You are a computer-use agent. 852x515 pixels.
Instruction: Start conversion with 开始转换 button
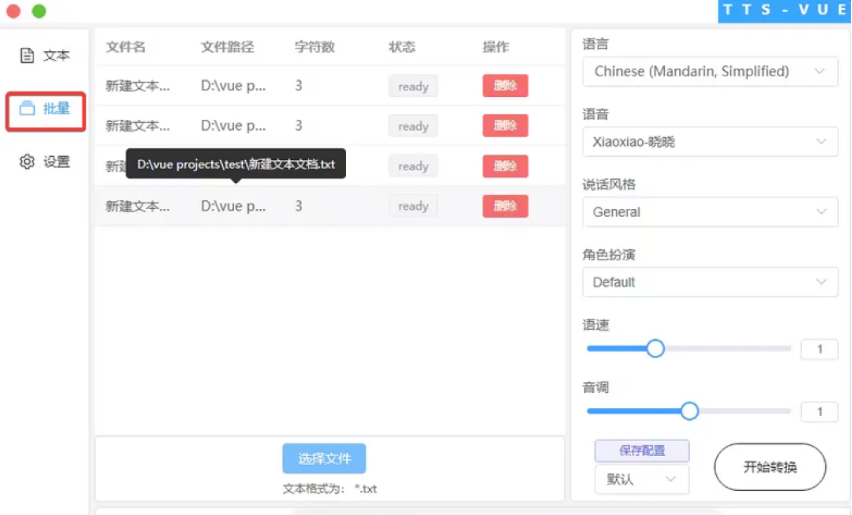(770, 467)
